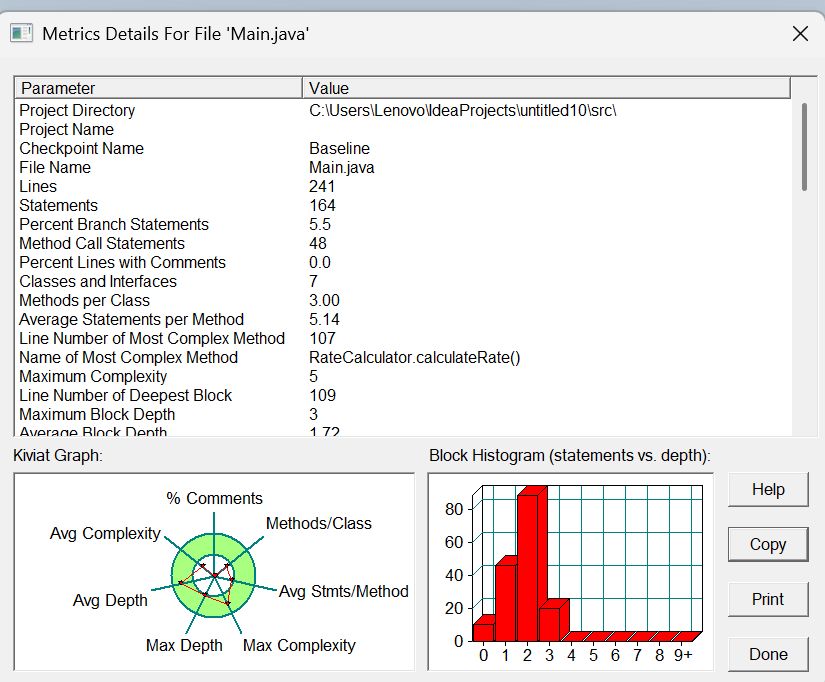
Task: Select the Project Directory row
Action: [x=403, y=111]
